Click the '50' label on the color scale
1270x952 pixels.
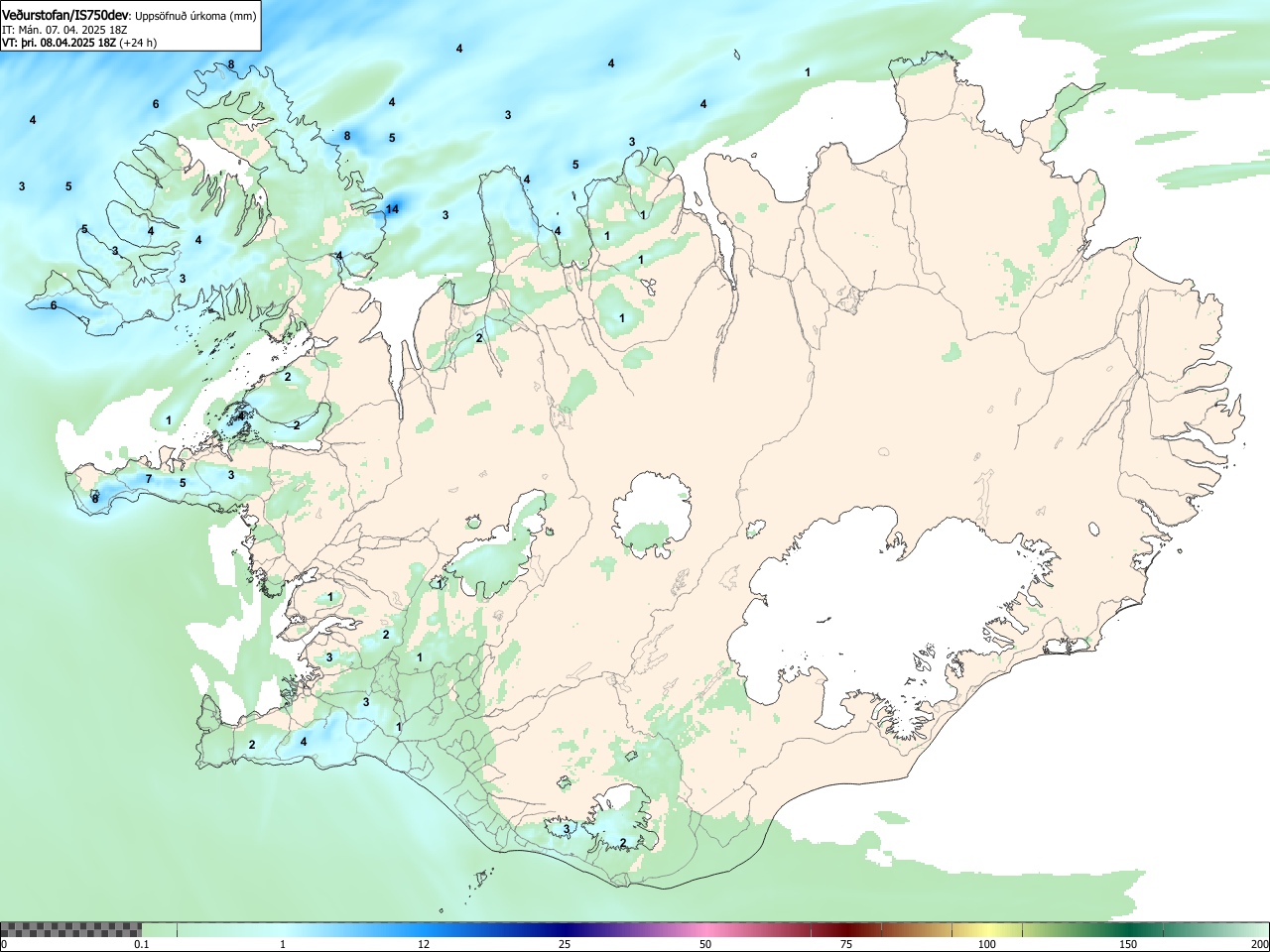point(705,944)
